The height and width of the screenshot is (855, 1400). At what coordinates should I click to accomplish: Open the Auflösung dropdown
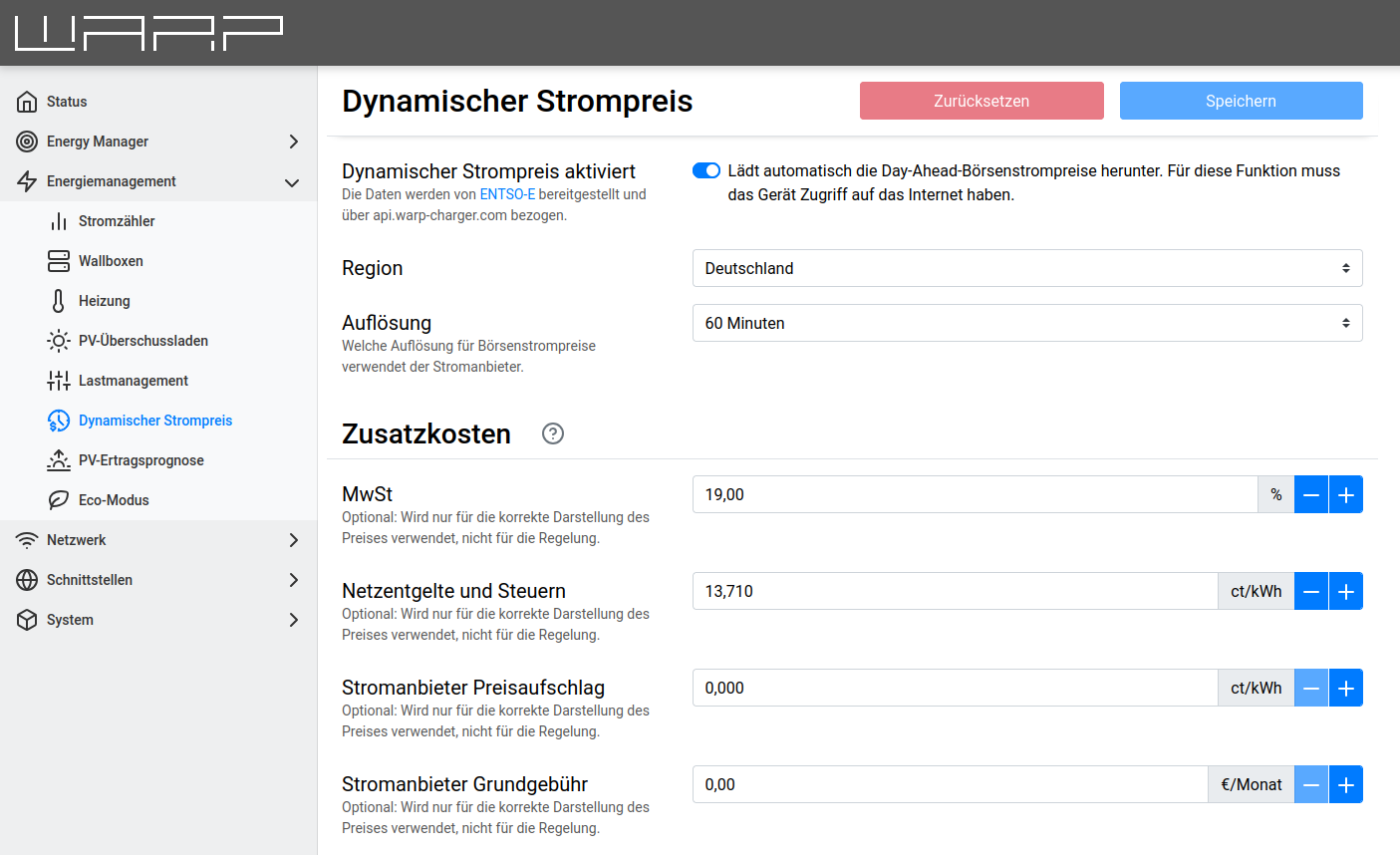click(1026, 323)
